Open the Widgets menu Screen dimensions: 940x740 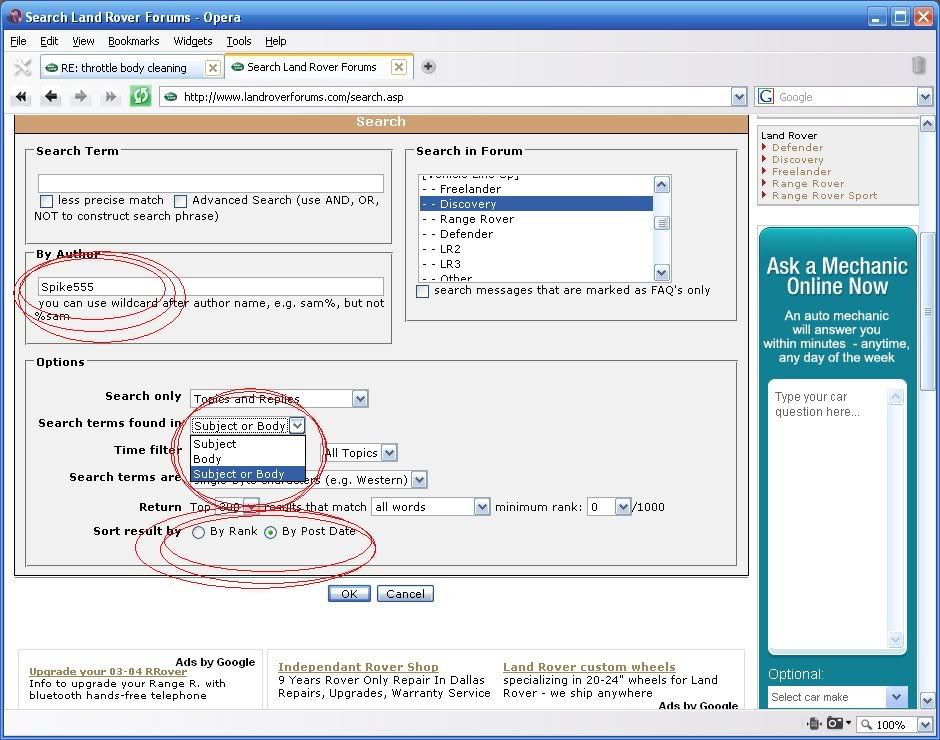192,41
